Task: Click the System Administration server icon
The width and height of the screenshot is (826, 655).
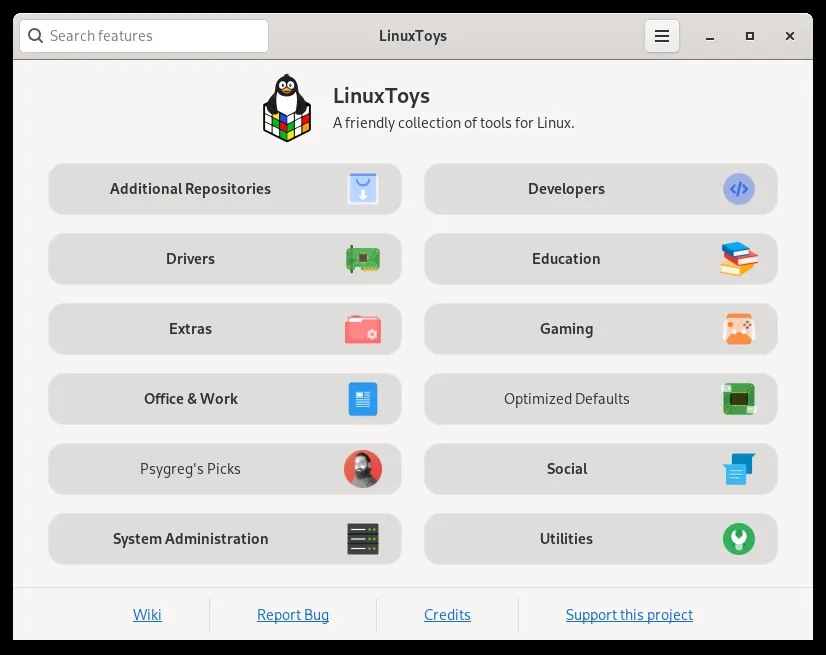Action: [x=364, y=538]
